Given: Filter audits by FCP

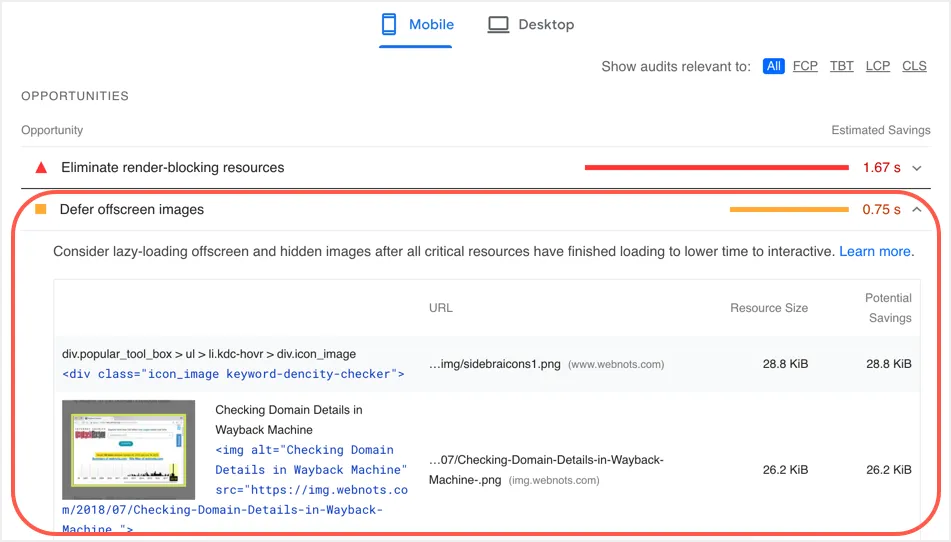Looking at the screenshot, I should tap(805, 66).
